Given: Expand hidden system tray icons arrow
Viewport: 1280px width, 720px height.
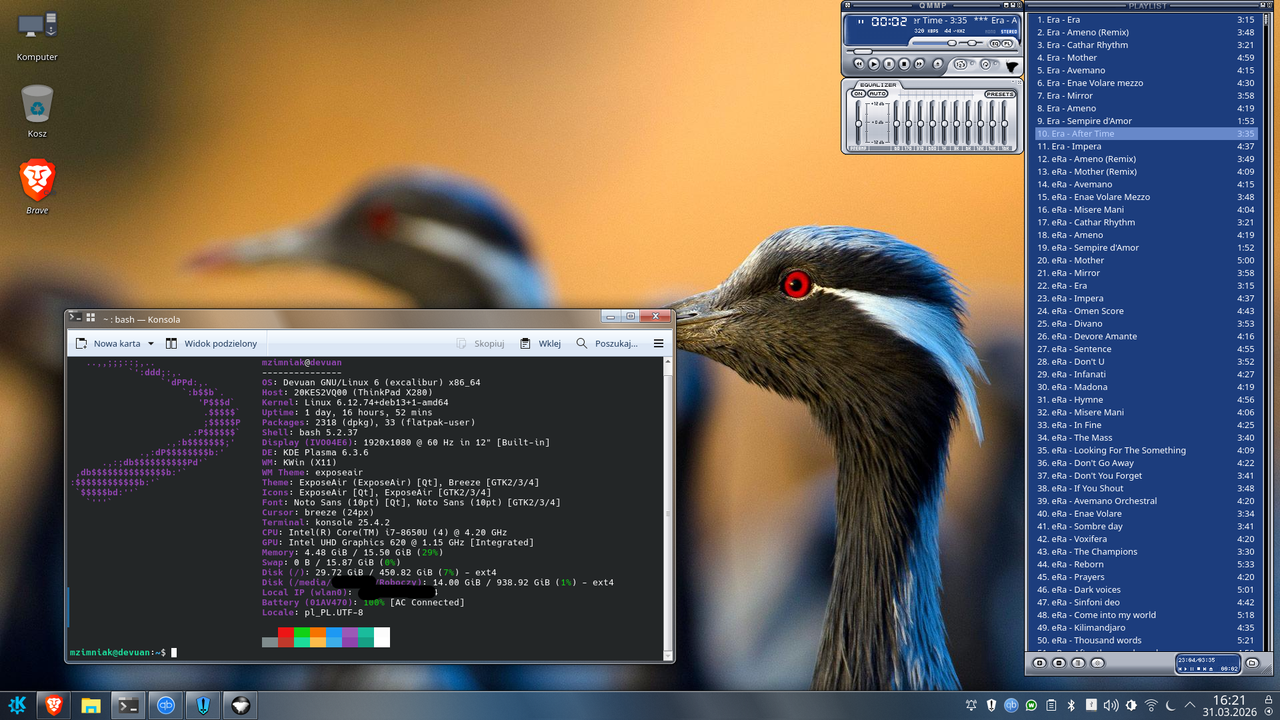Looking at the screenshot, I should coord(1192,706).
